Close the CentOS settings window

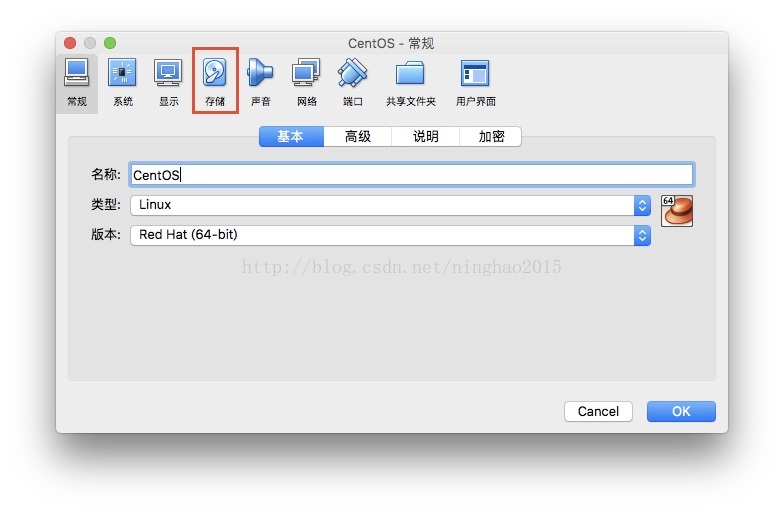coord(70,43)
